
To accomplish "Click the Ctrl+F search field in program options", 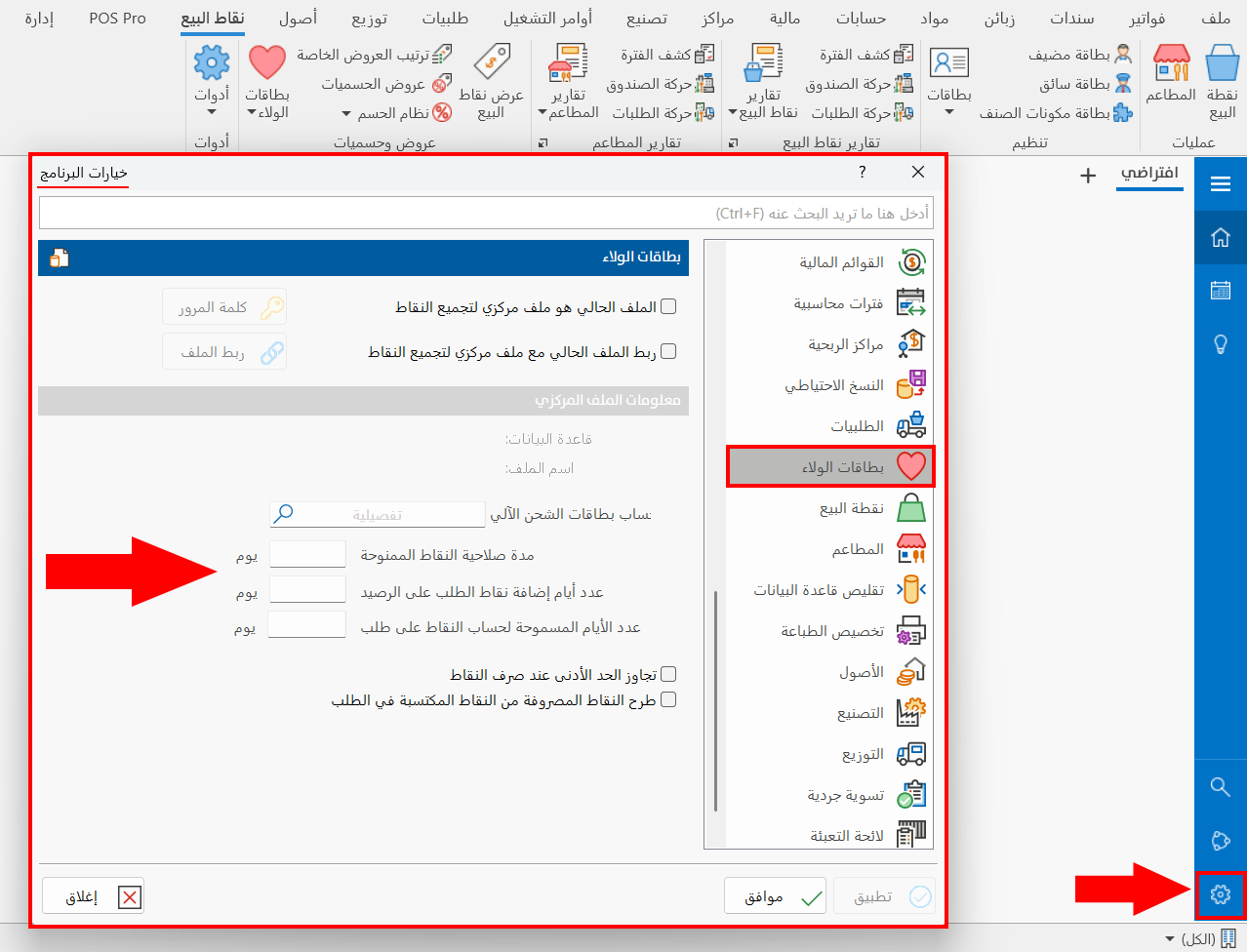I will pyautogui.click(x=486, y=213).
